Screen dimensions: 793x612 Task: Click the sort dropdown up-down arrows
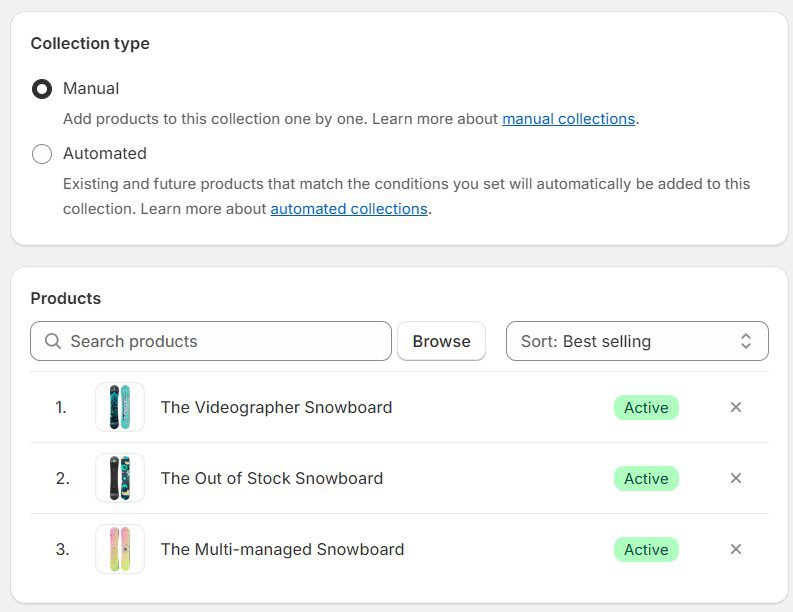click(x=745, y=341)
